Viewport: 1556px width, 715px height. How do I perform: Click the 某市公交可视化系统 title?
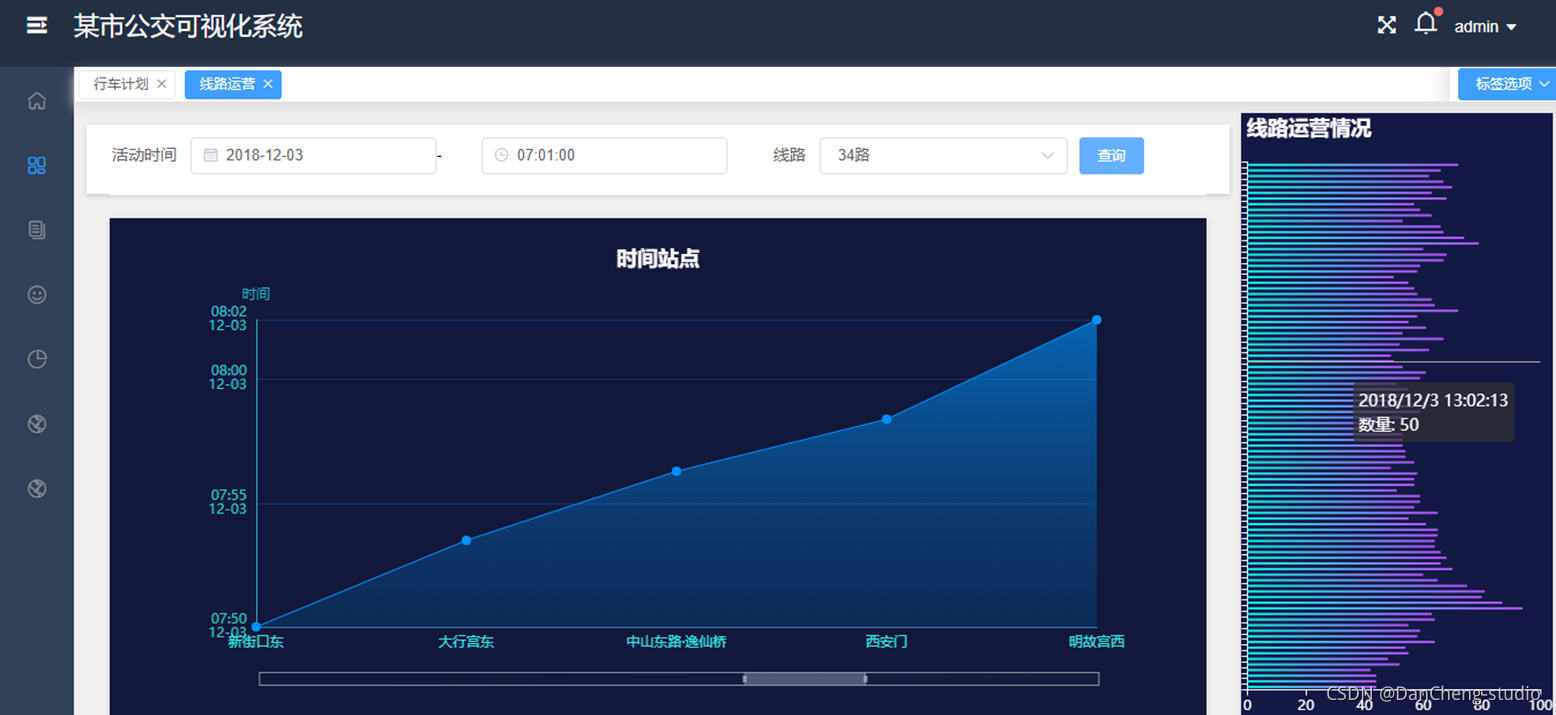click(188, 26)
